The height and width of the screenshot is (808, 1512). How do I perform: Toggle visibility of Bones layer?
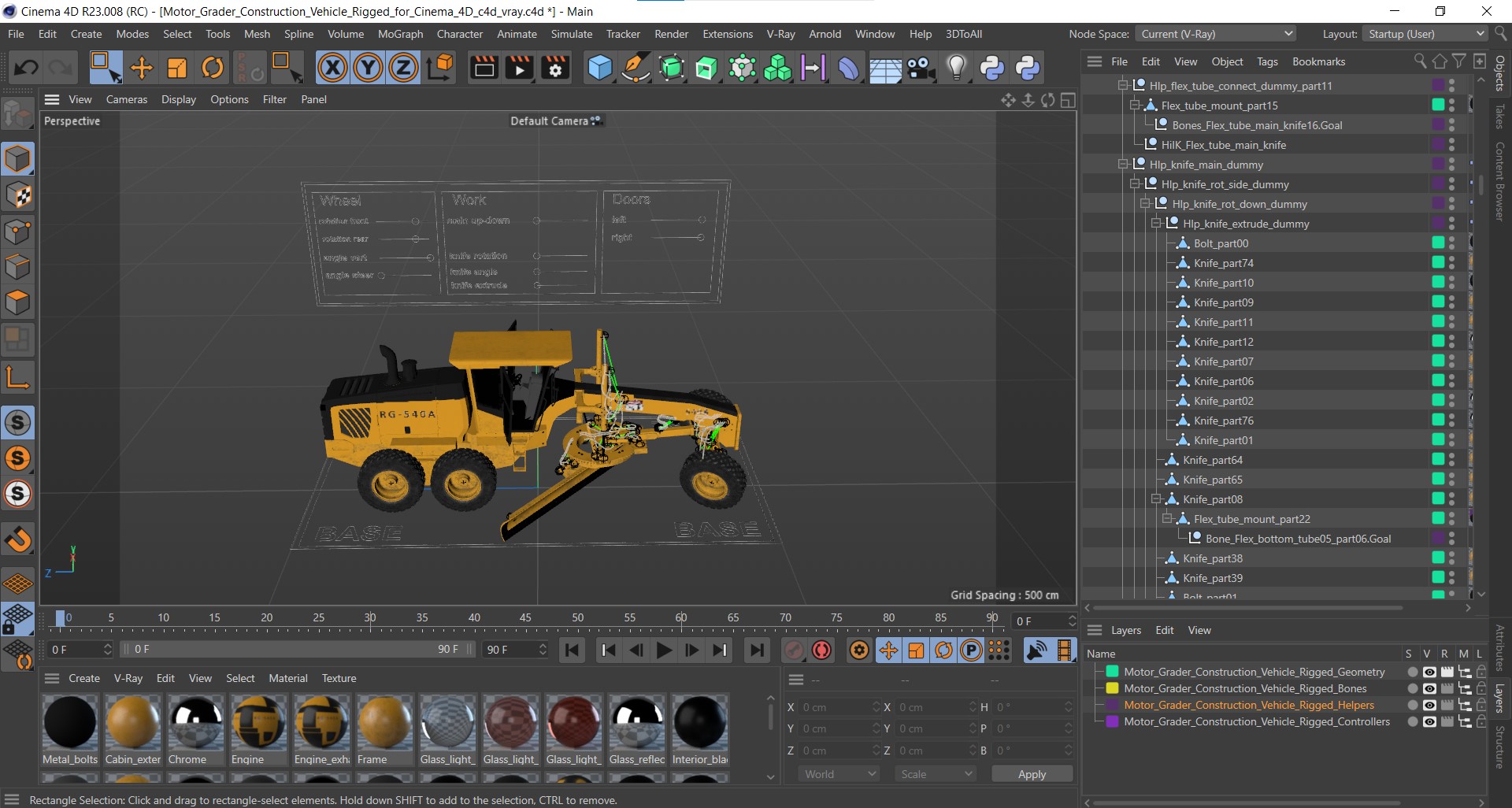click(x=1429, y=688)
